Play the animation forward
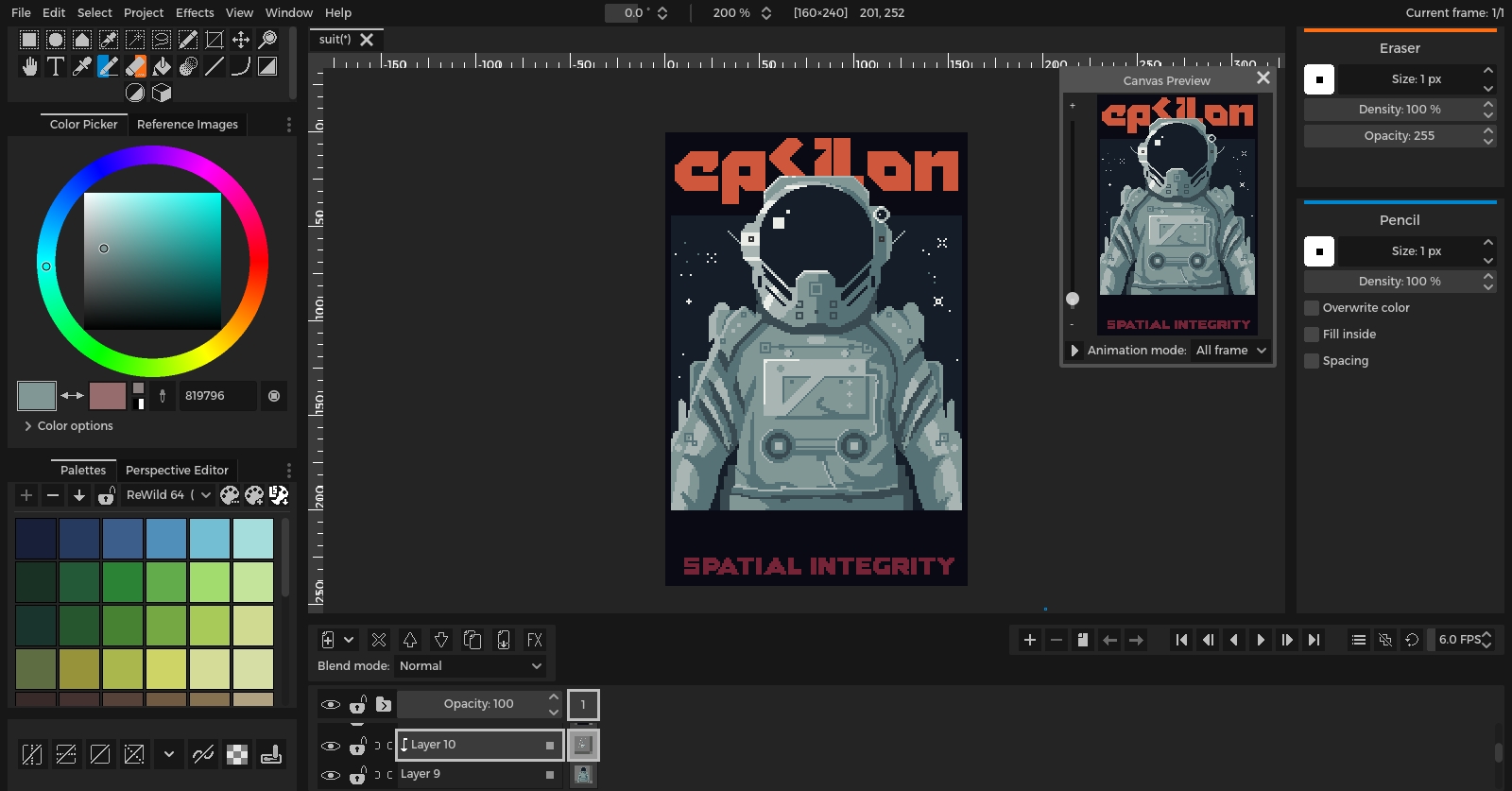1512x791 pixels. pyautogui.click(x=1261, y=640)
